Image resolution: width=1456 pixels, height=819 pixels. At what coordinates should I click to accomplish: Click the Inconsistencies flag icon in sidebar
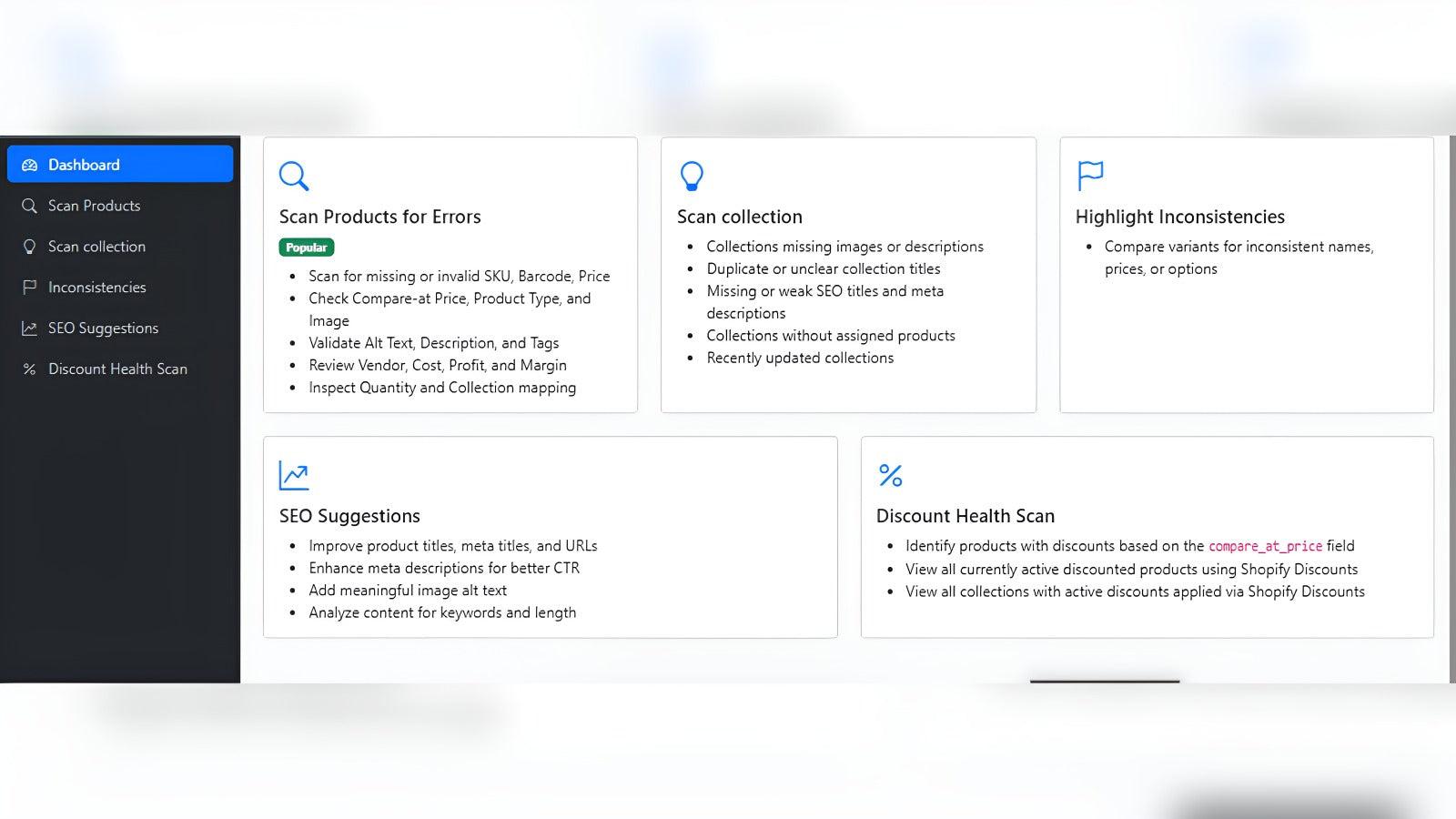(28, 287)
